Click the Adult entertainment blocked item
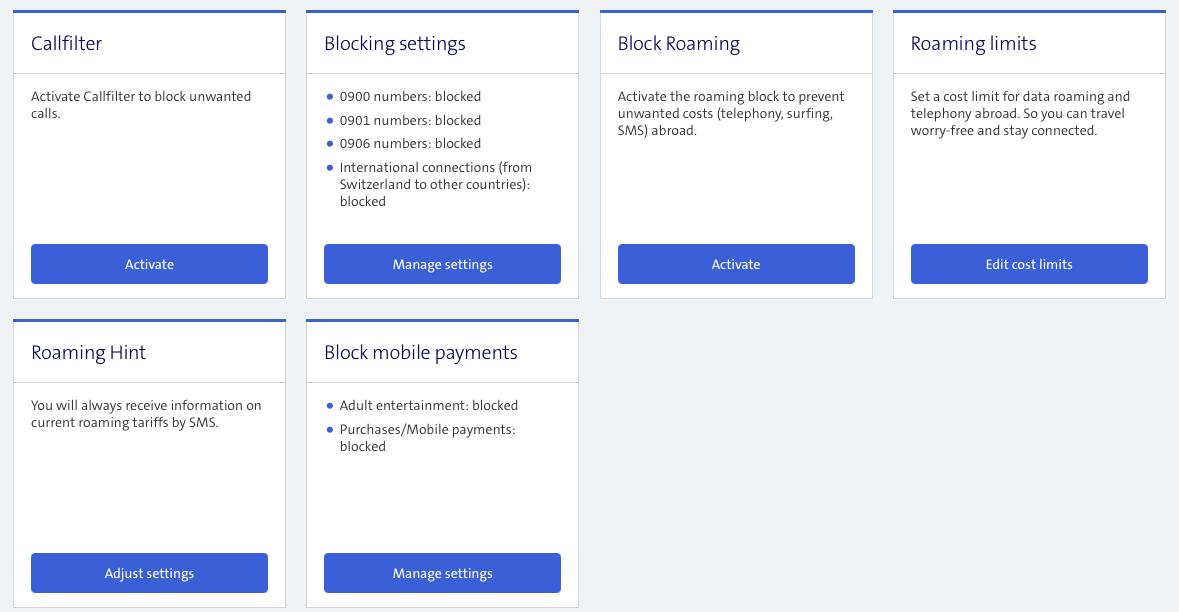 (428, 406)
